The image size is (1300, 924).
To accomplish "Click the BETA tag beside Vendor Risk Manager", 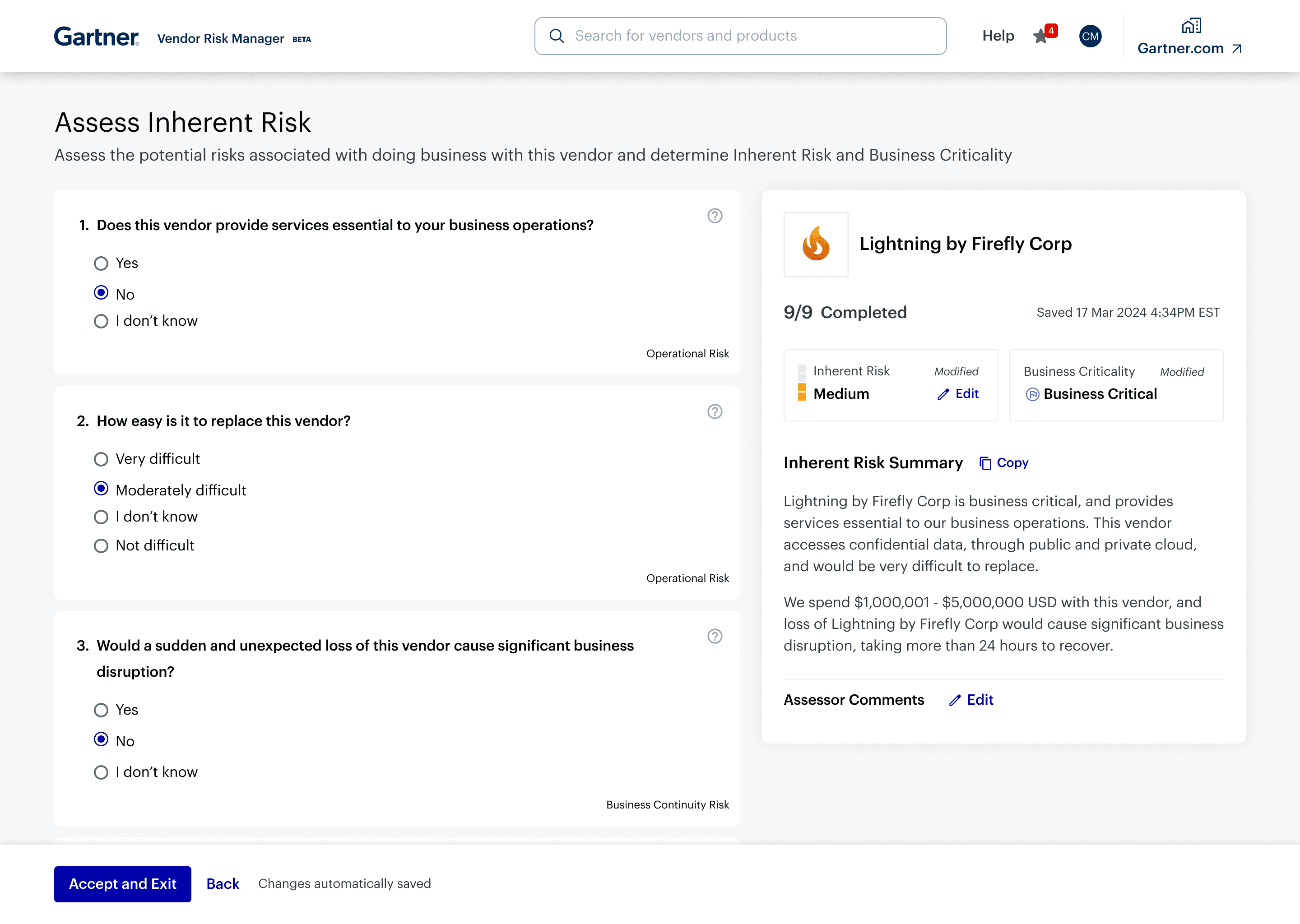I will 302,39.
